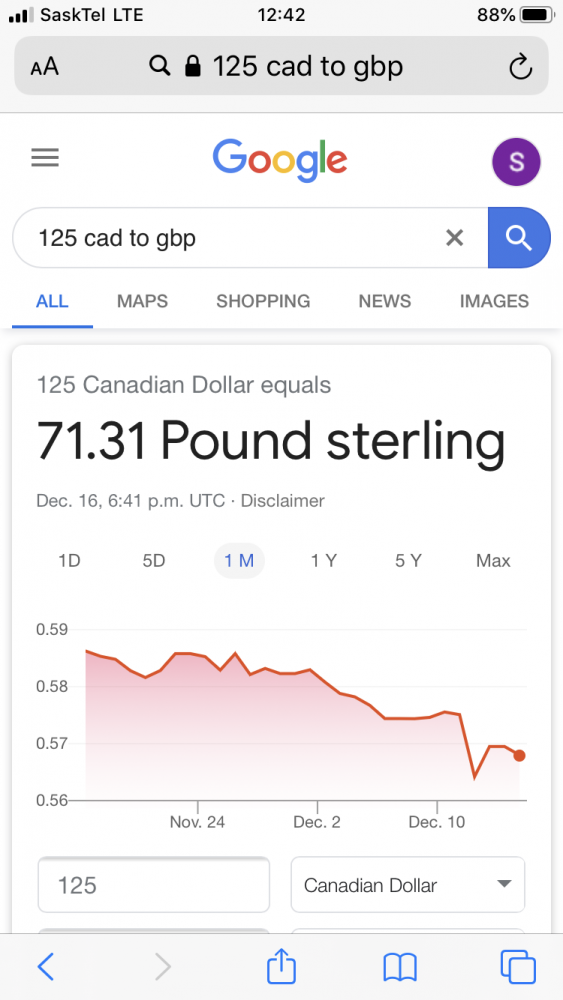
Task: Open reader text size AA control
Action: (x=44, y=66)
